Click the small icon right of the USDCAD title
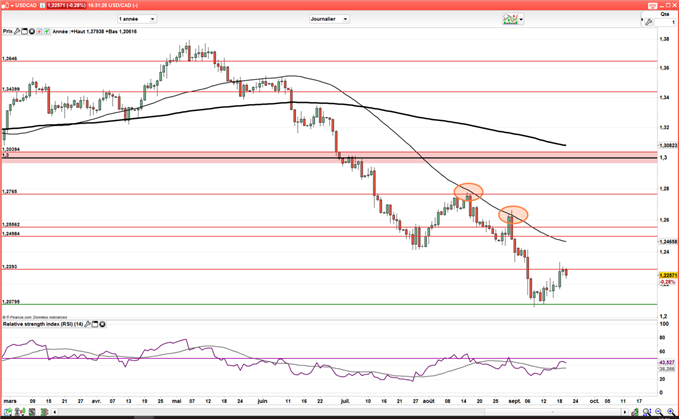 coord(42,5)
